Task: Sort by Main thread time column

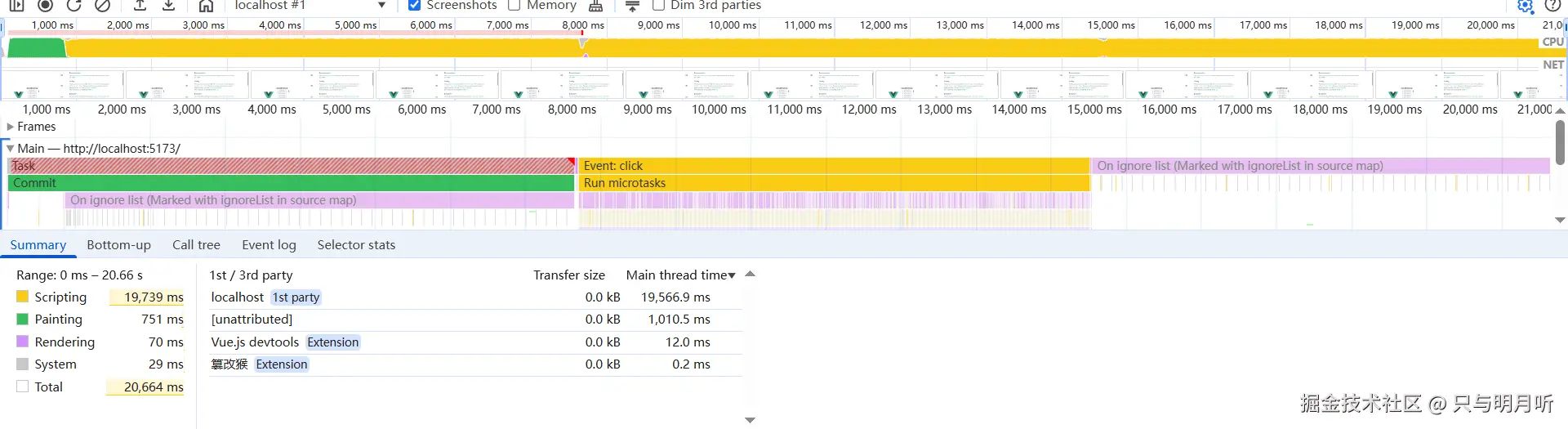Action: [680, 275]
